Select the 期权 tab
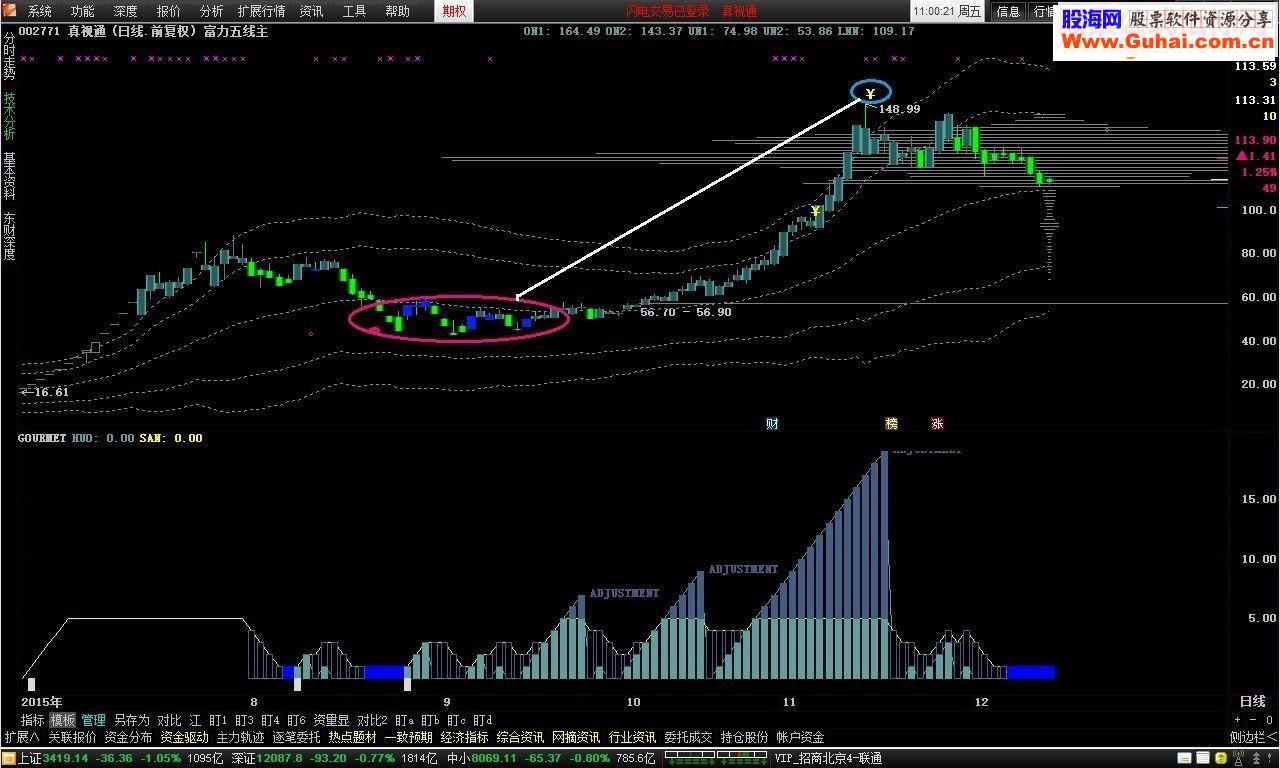Screen dimensions: 1280x768 (455, 11)
